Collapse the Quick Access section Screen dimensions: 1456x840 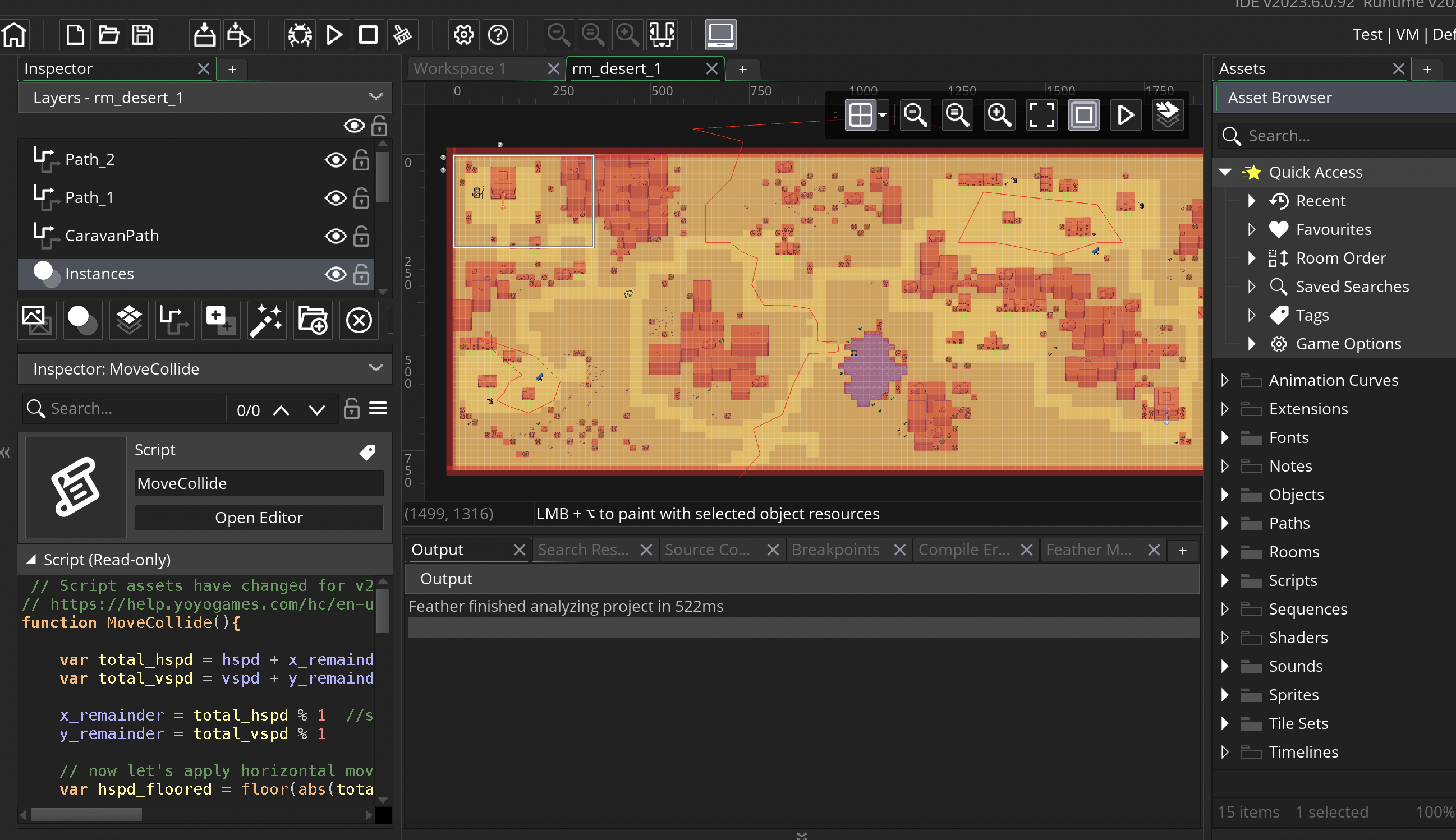click(1225, 172)
